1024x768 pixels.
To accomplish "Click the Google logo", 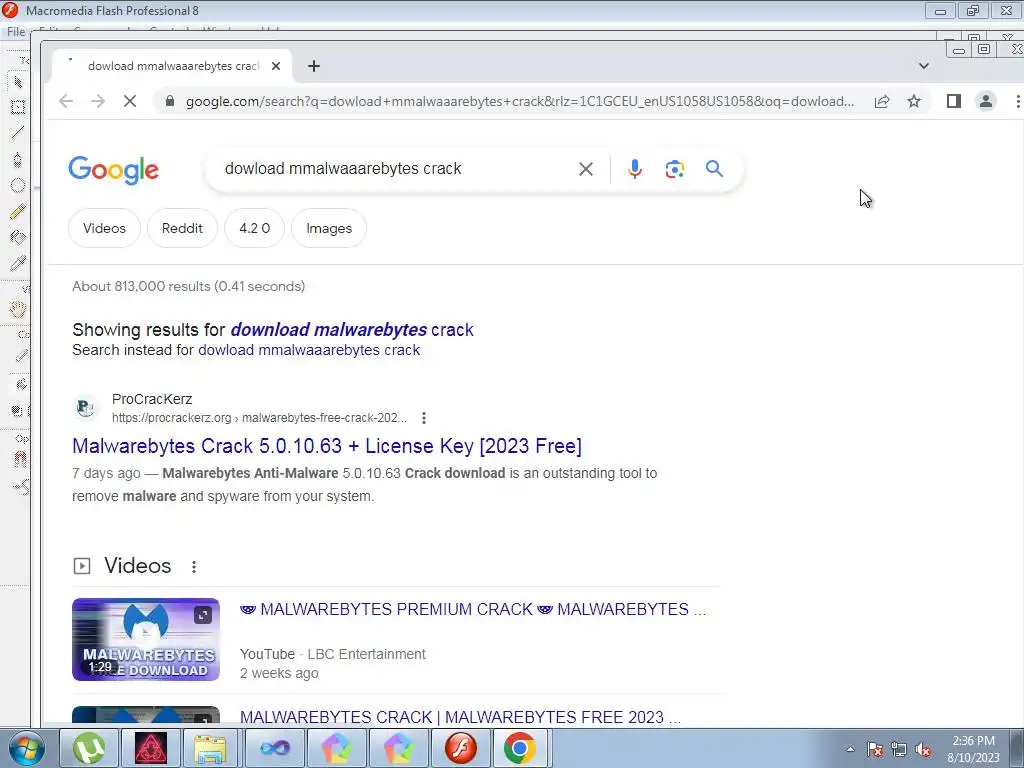I will 114,170.
